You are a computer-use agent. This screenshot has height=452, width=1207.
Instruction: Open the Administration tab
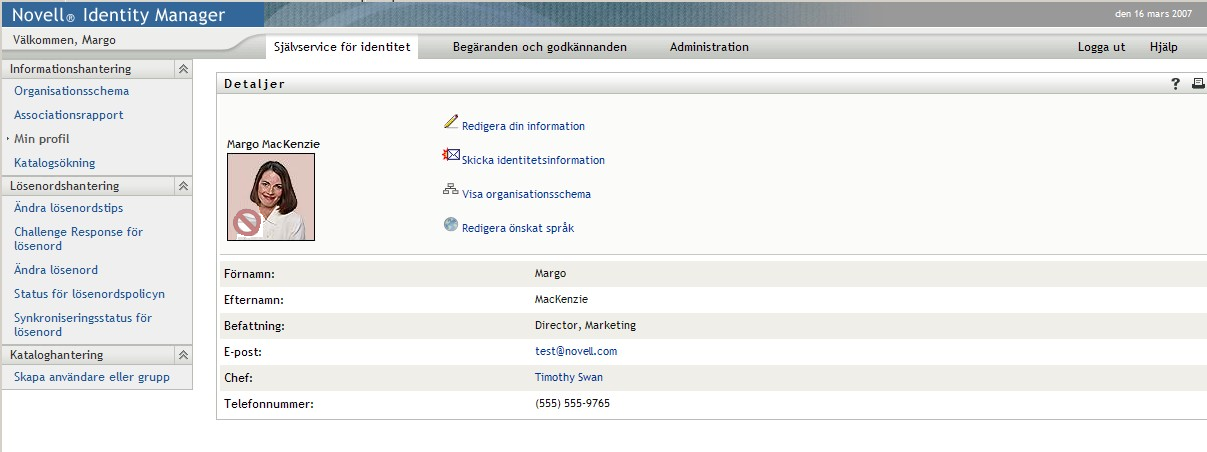tap(709, 47)
